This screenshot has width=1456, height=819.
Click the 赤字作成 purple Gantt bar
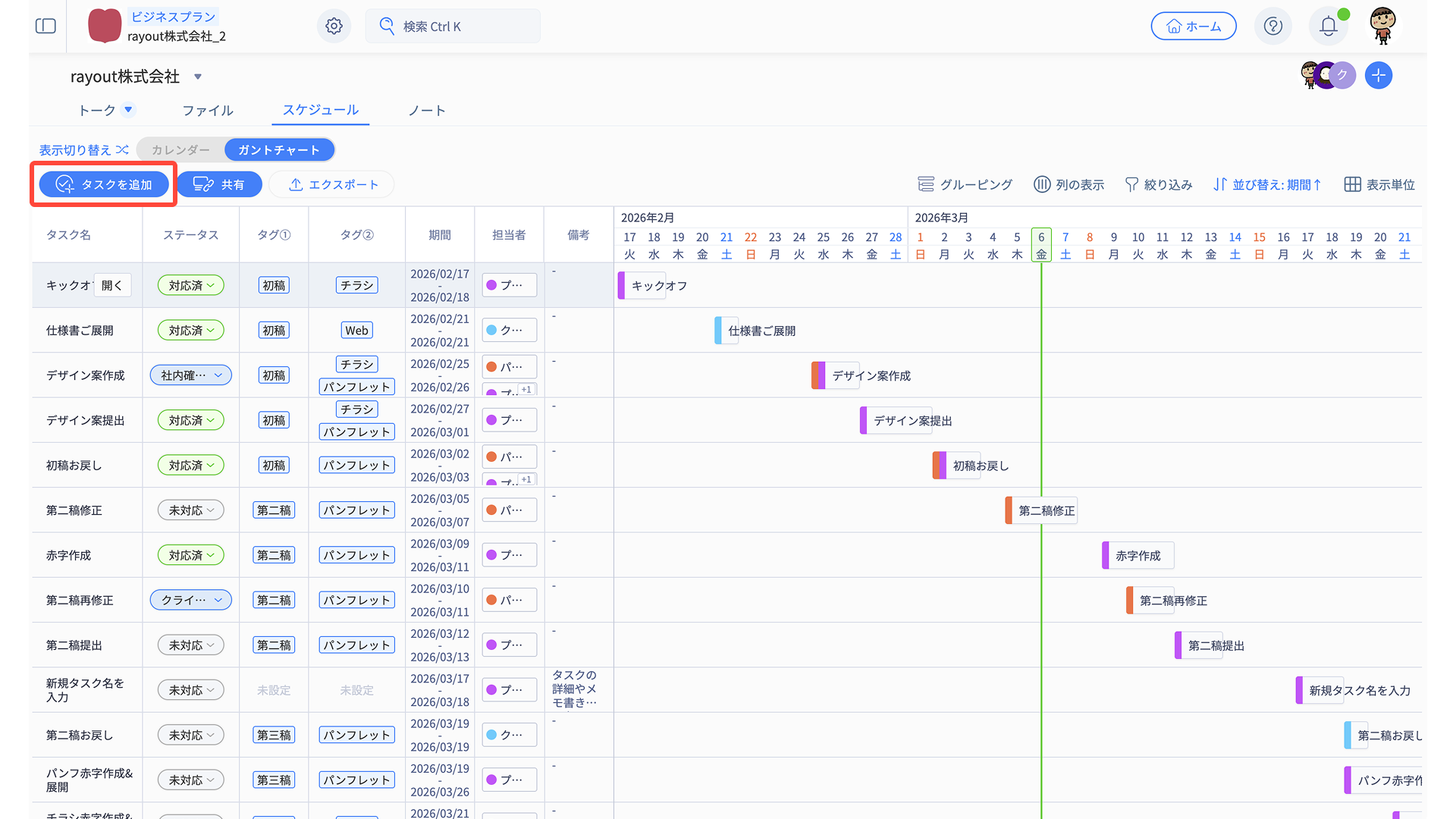(1106, 556)
